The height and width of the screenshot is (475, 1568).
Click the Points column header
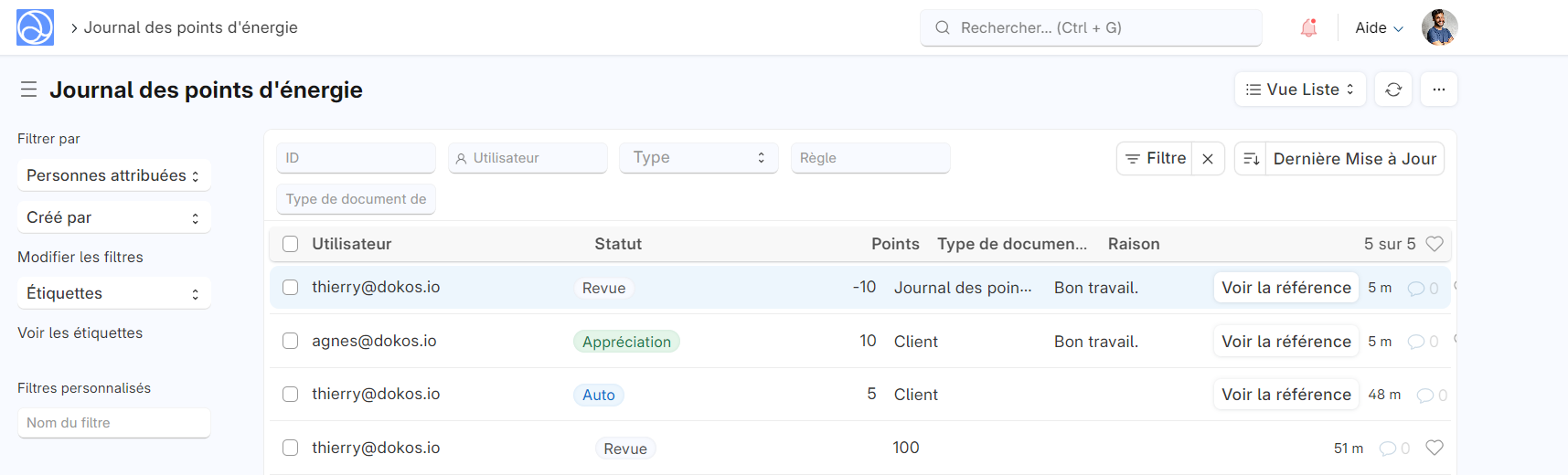pos(895,244)
